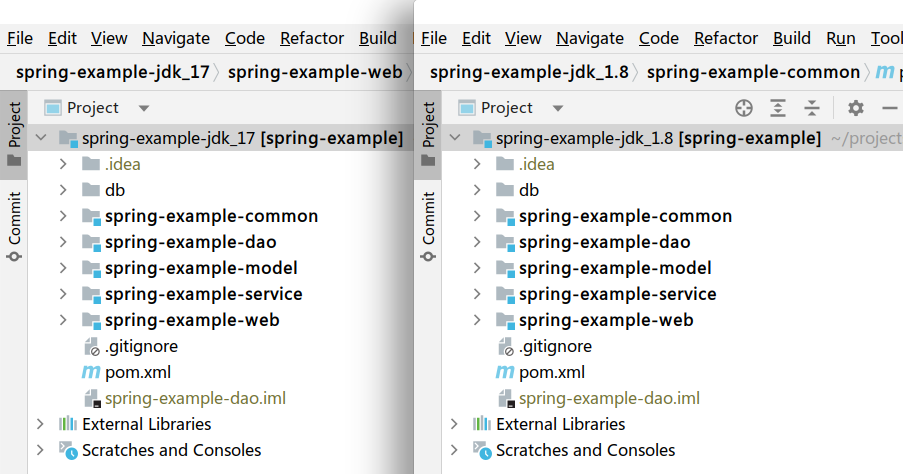Open Edit menu in right window
Image resolution: width=903 pixels, height=474 pixels.
[x=476, y=39]
